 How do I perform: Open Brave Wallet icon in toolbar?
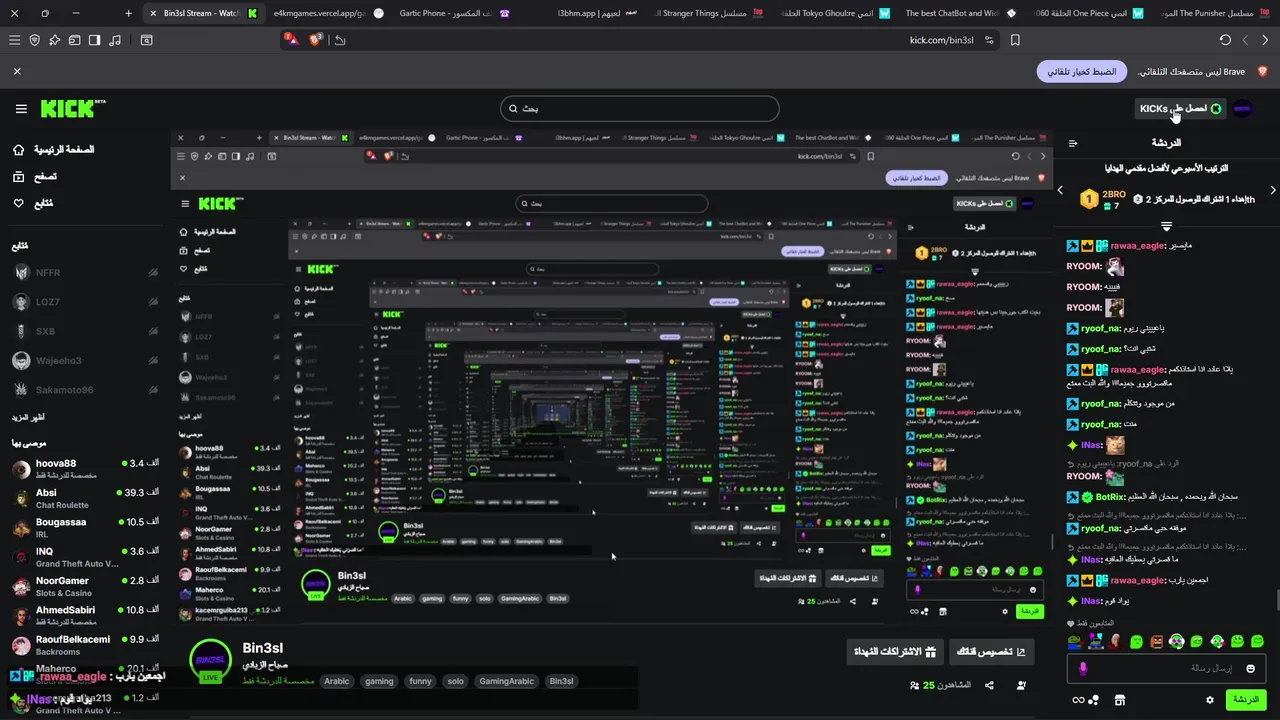click(74, 40)
